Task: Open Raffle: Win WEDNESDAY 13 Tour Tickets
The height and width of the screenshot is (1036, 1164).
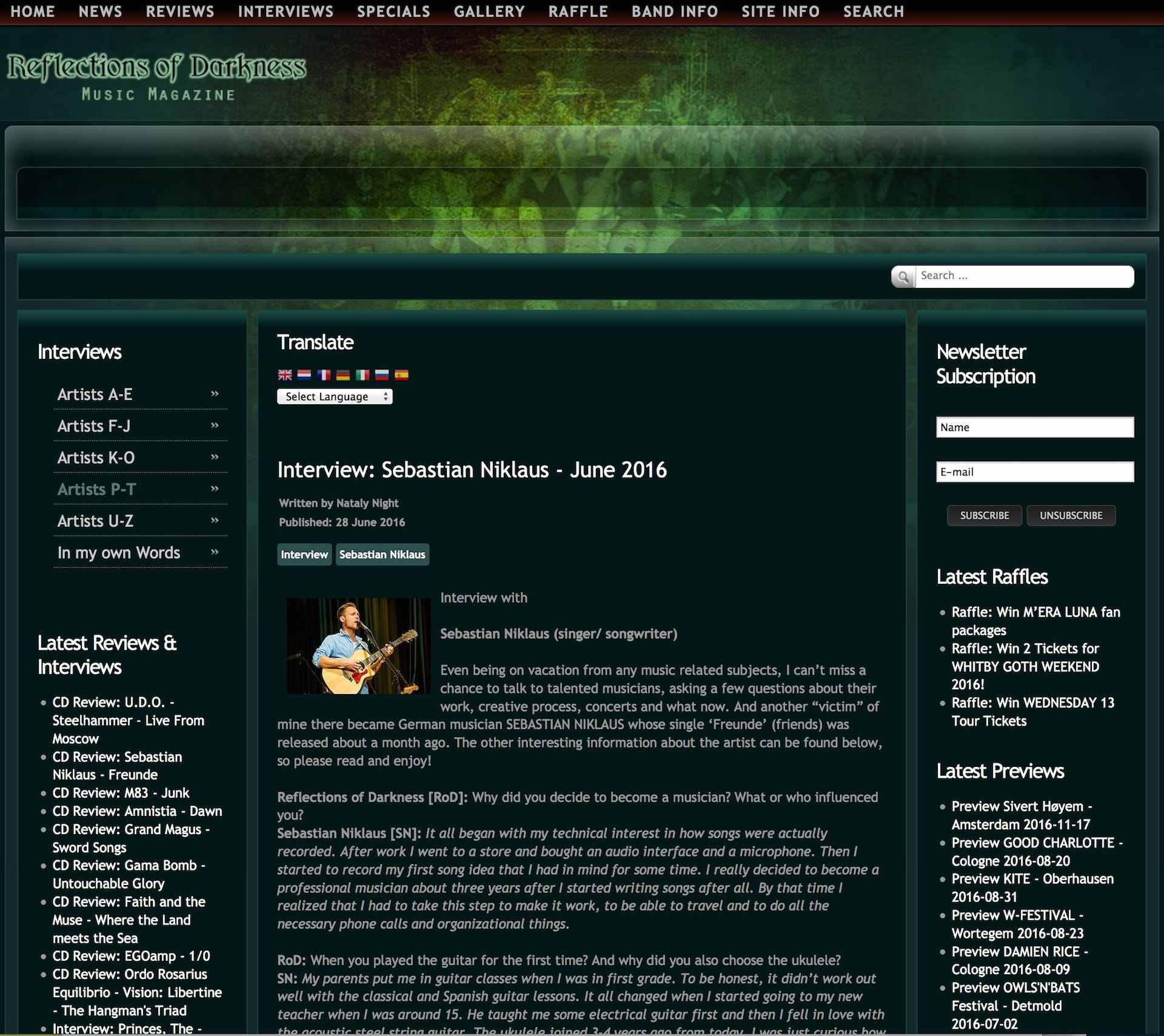Action: [x=1033, y=712]
